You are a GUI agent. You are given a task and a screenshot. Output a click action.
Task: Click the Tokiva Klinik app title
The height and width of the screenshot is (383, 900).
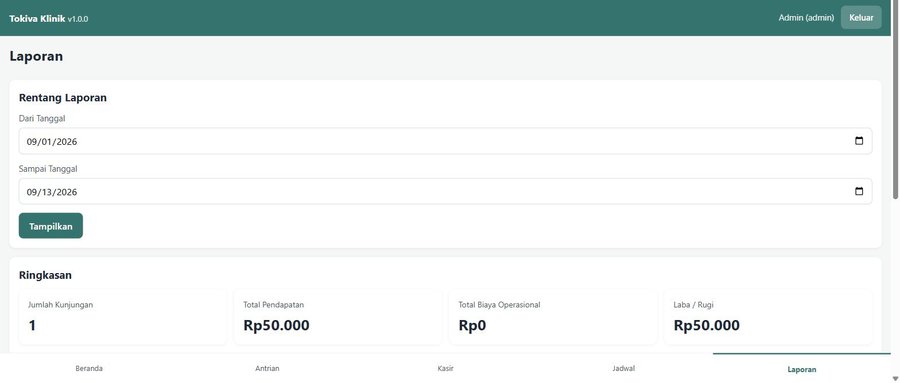37,18
